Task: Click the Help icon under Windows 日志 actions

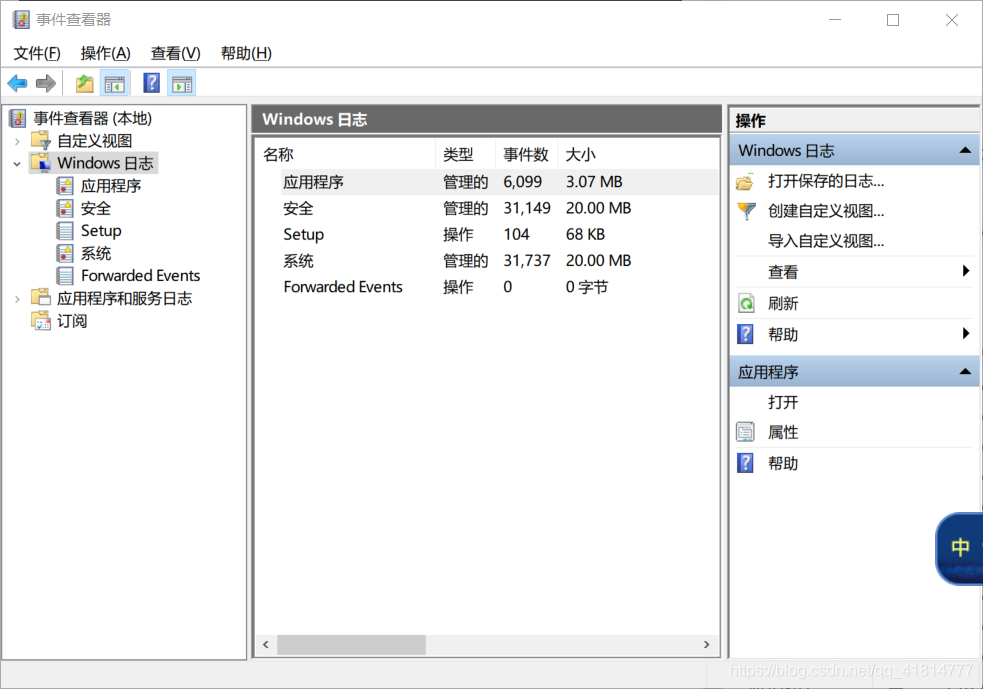Action: point(745,334)
